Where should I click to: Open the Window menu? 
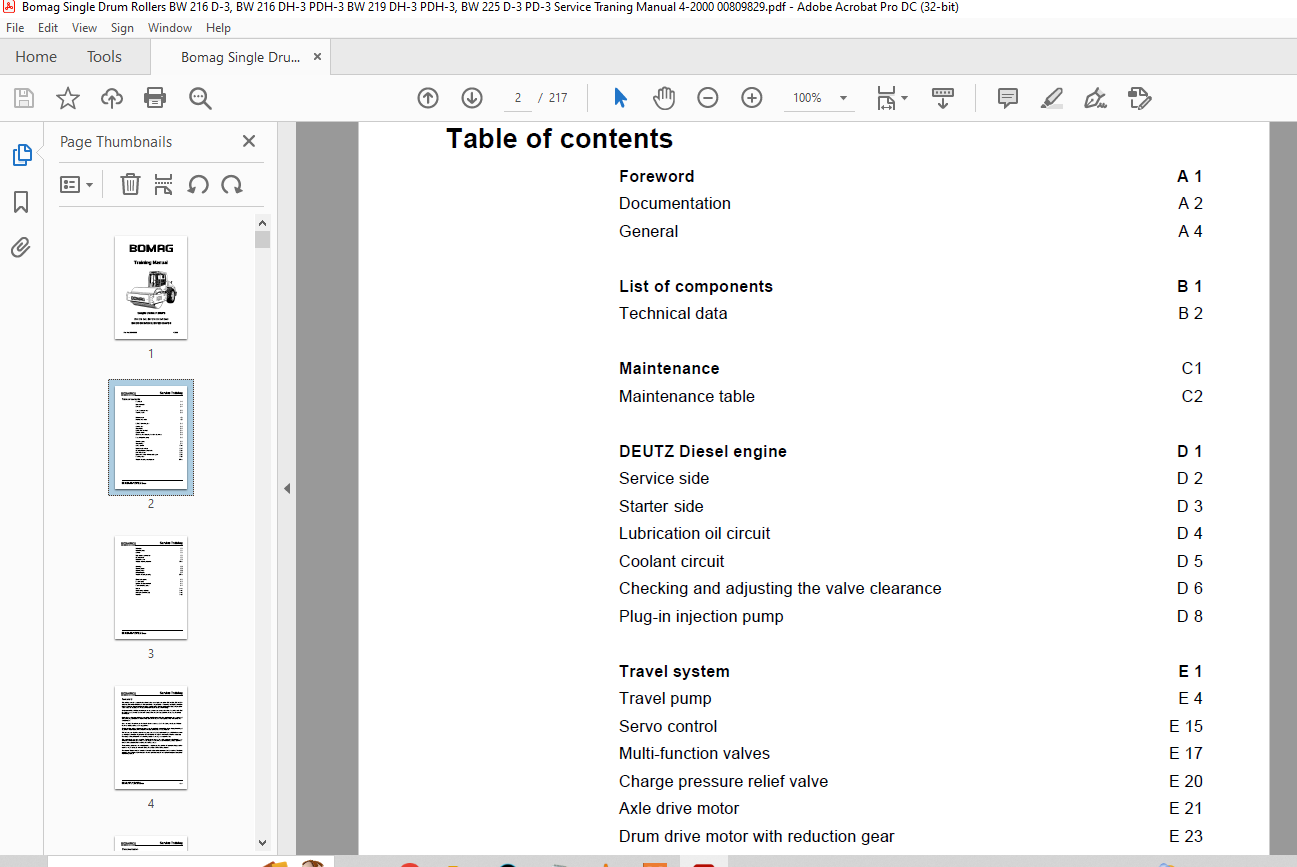pos(170,28)
